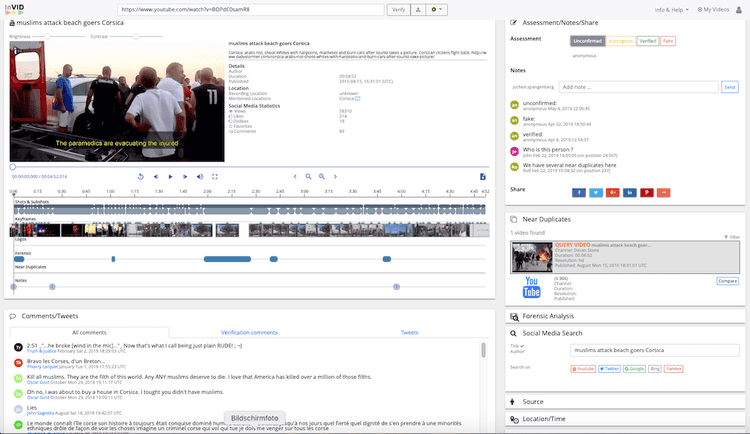750x434 pixels.
Task: Share the video on Twitter
Action: point(596,191)
